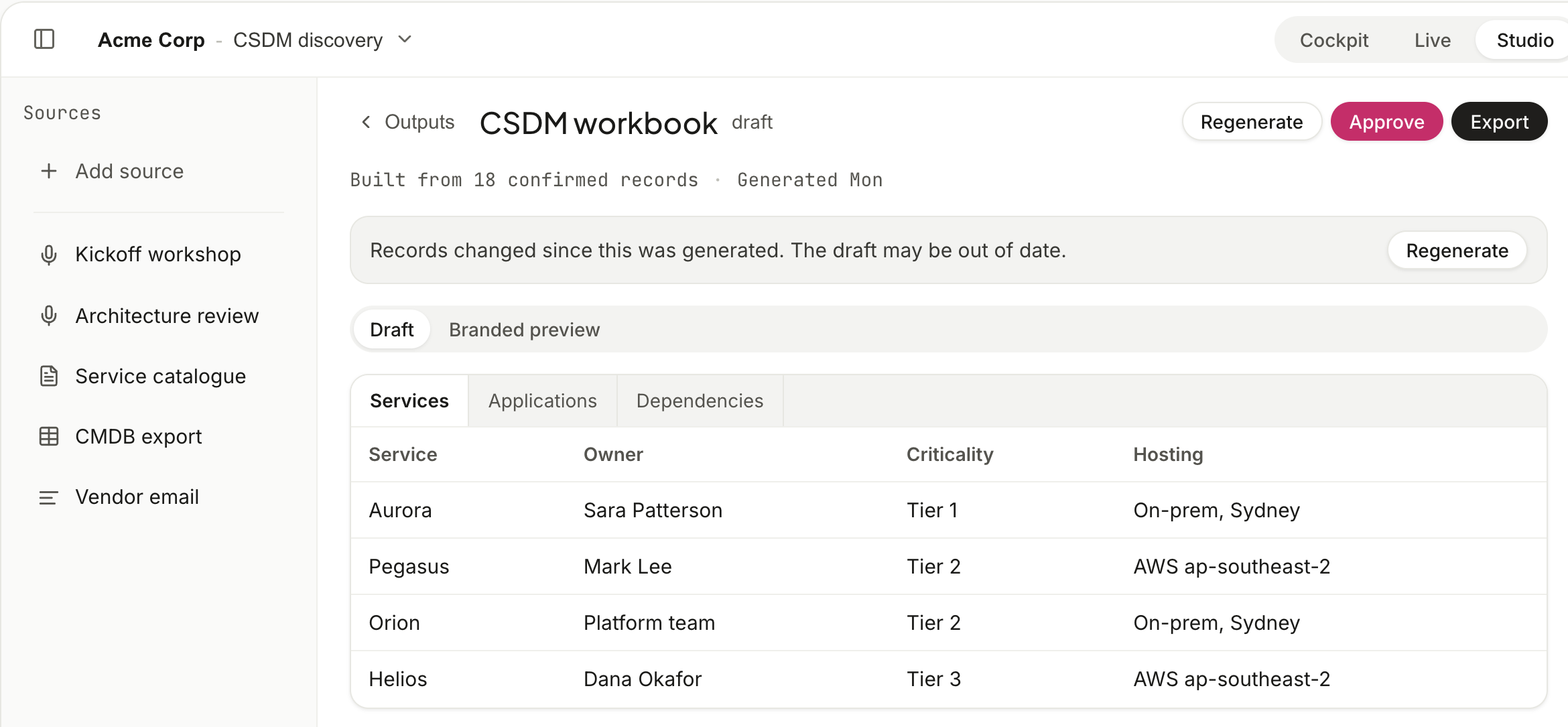
Task: Click owner Mark Lee
Action: click(627, 567)
